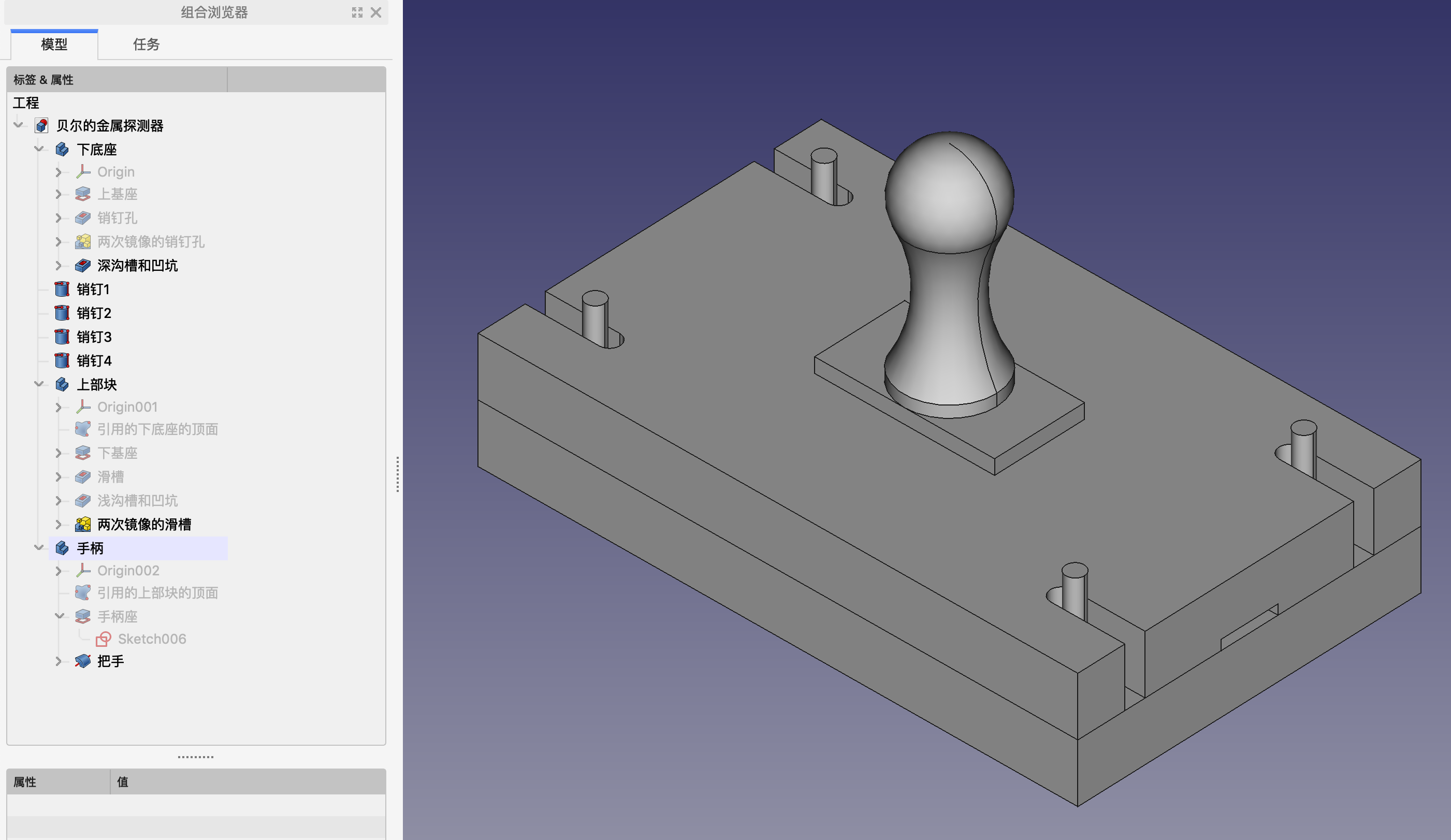This screenshot has height=840, width=1451.
Task: Expand the 浅沟槽和凹坑 feature
Action: [x=57, y=499]
